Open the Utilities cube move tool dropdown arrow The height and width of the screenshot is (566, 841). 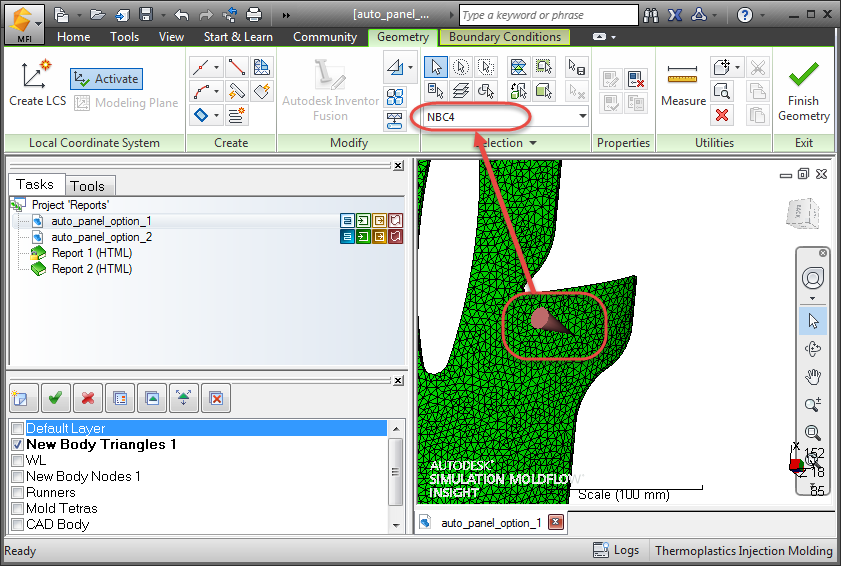737,68
